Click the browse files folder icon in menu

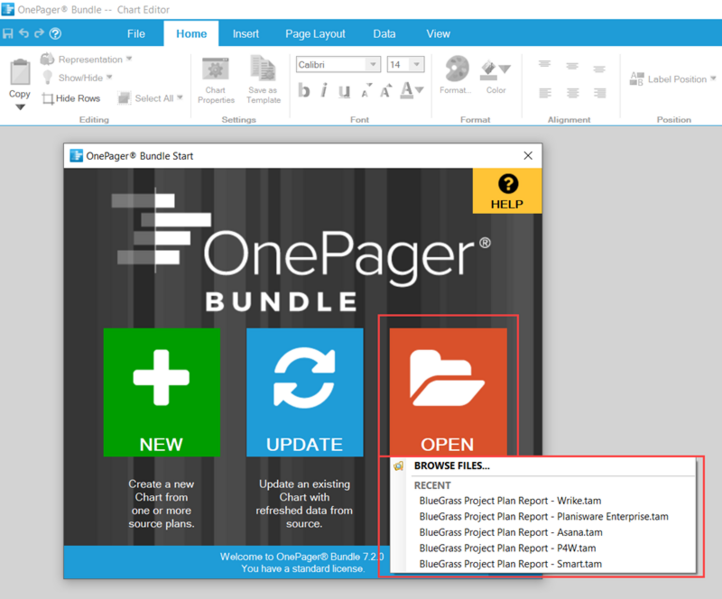pyautogui.click(x=399, y=466)
